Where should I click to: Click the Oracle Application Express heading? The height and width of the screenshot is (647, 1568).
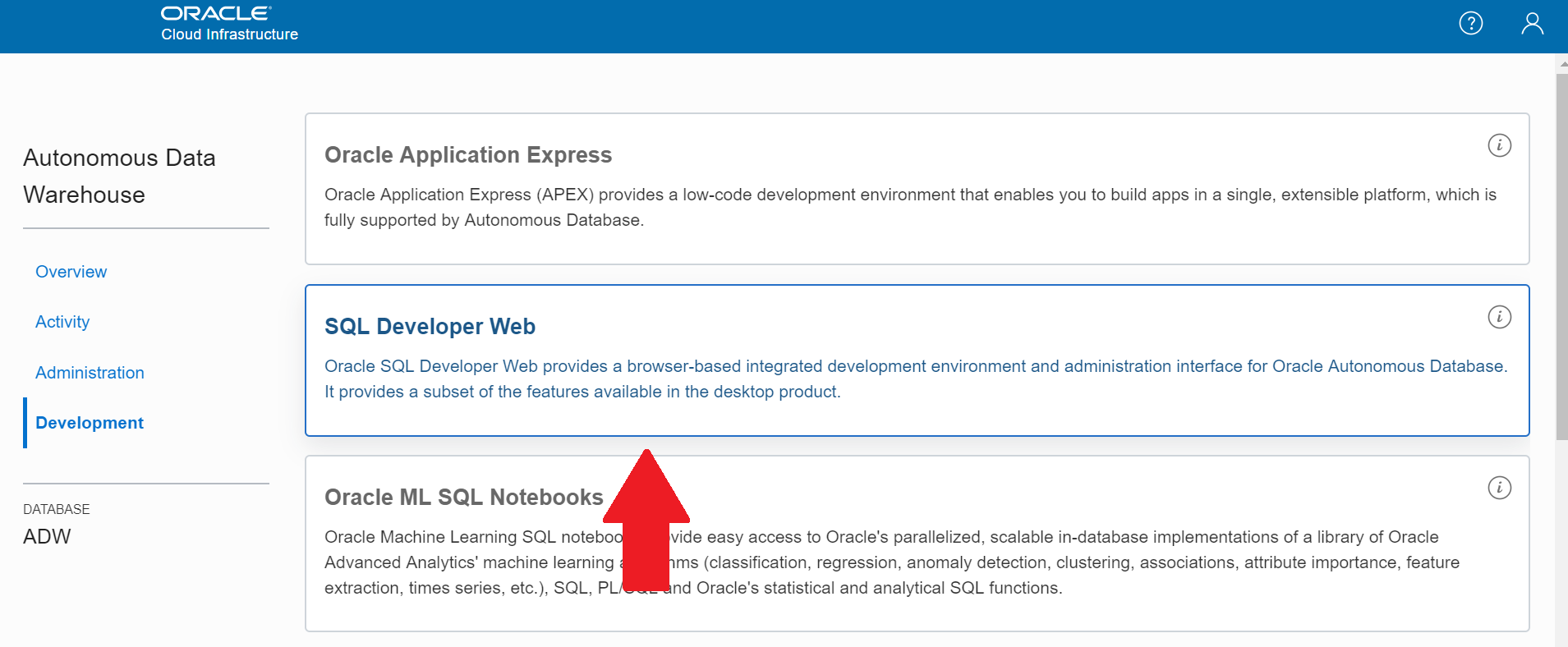[x=468, y=154]
